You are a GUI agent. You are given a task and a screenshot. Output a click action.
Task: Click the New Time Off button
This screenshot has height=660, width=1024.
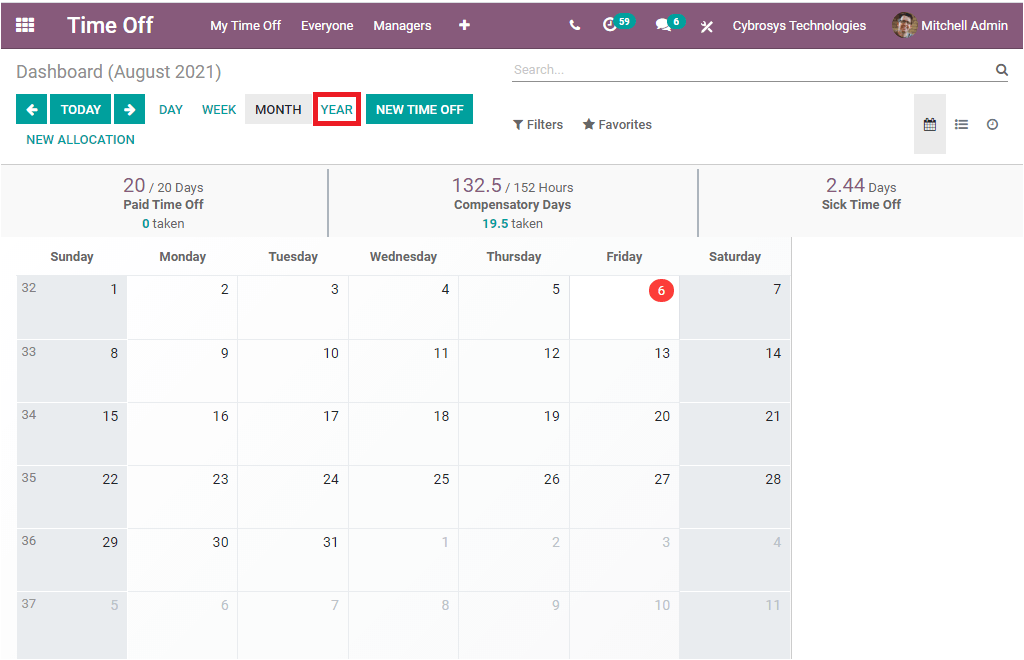click(x=419, y=110)
